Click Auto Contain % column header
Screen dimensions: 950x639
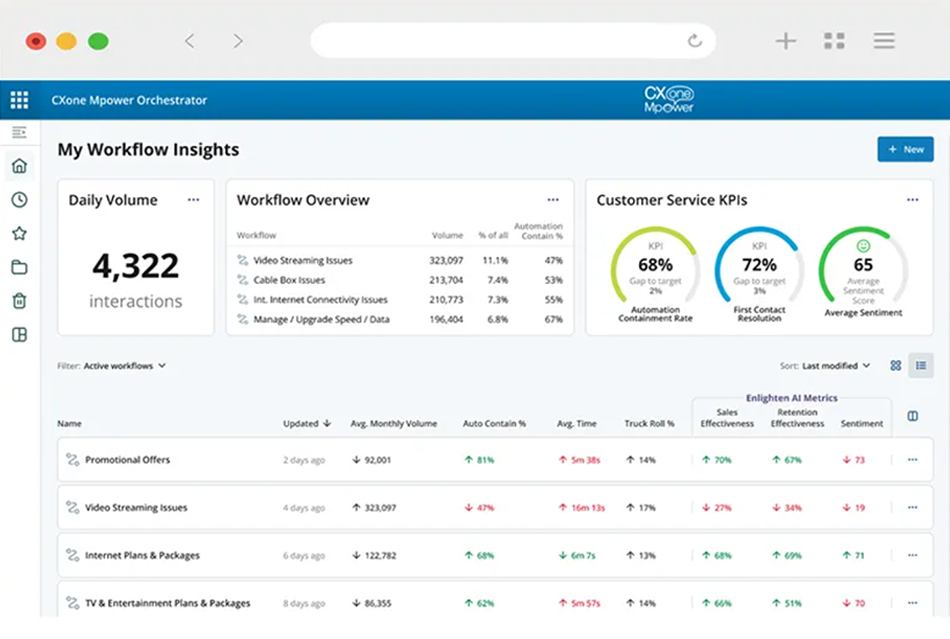[494, 423]
